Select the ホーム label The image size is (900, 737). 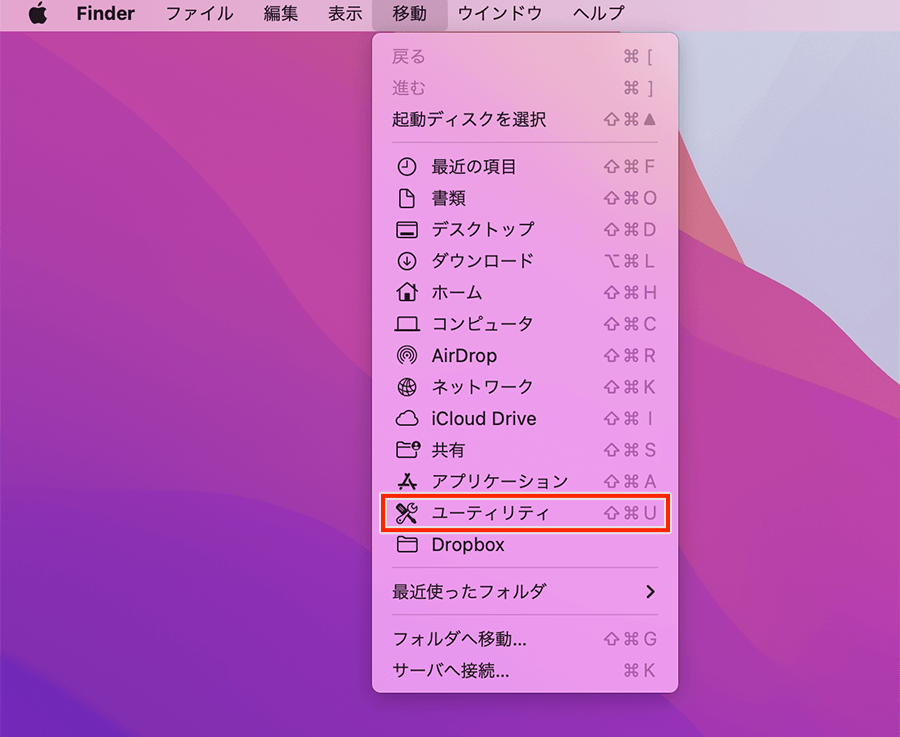[x=457, y=293]
